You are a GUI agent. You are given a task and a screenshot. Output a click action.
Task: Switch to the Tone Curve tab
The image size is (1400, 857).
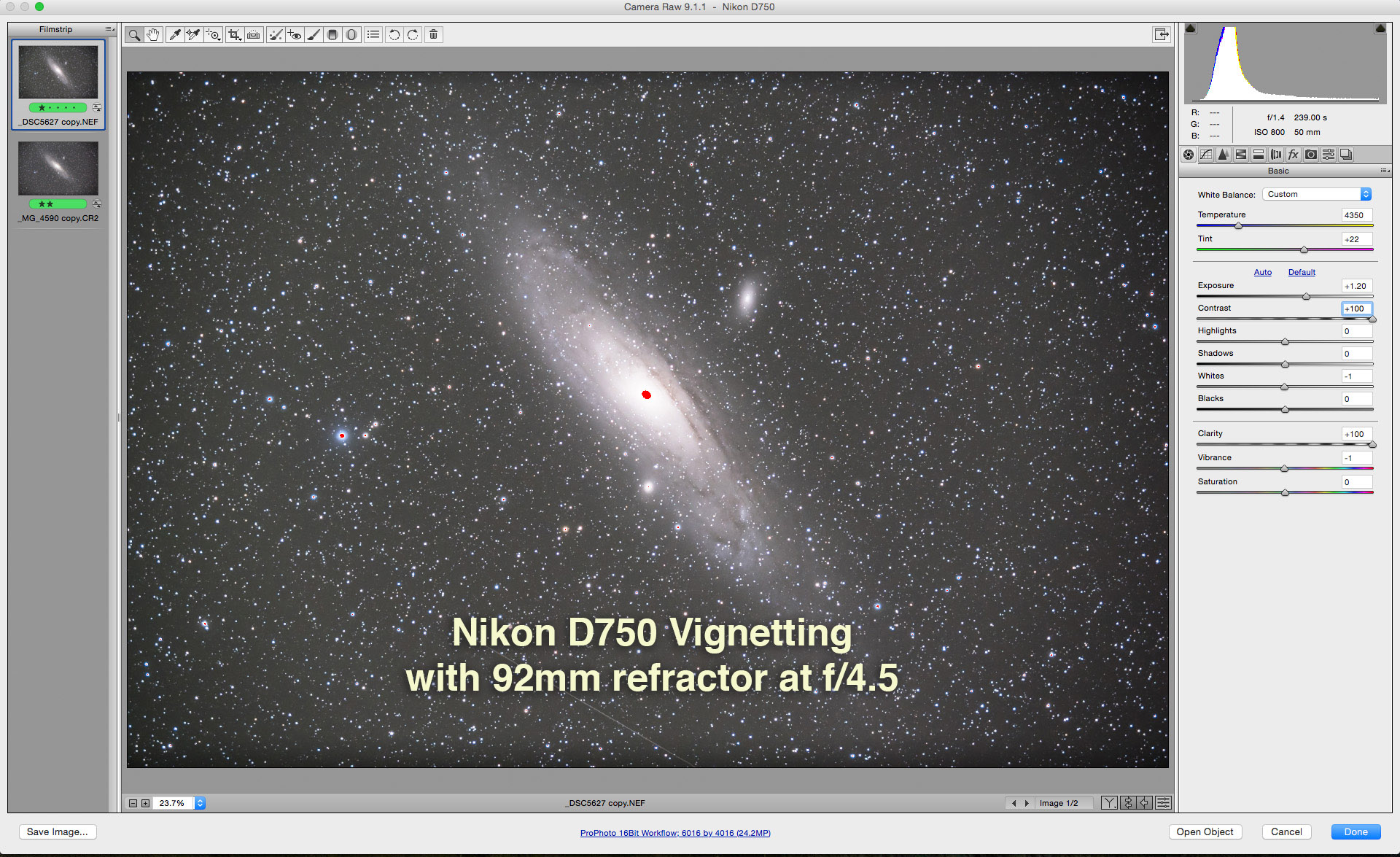point(1206,155)
